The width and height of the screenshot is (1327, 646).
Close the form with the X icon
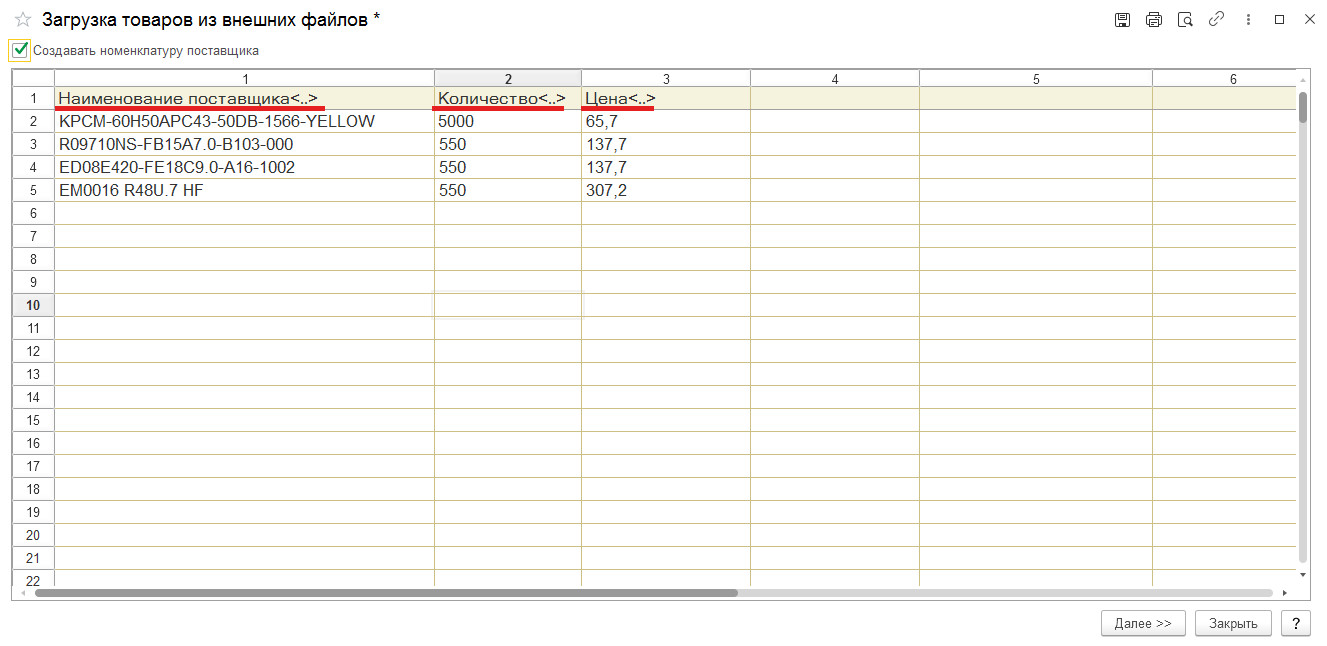[1309, 20]
